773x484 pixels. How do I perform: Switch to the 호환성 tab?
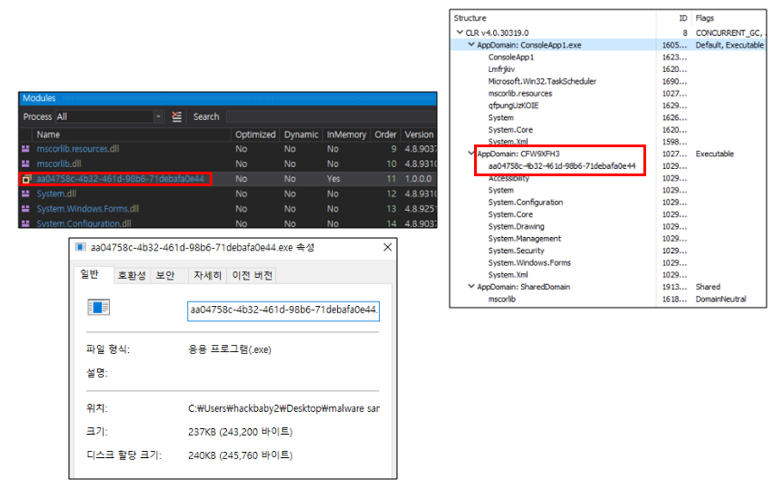132,276
